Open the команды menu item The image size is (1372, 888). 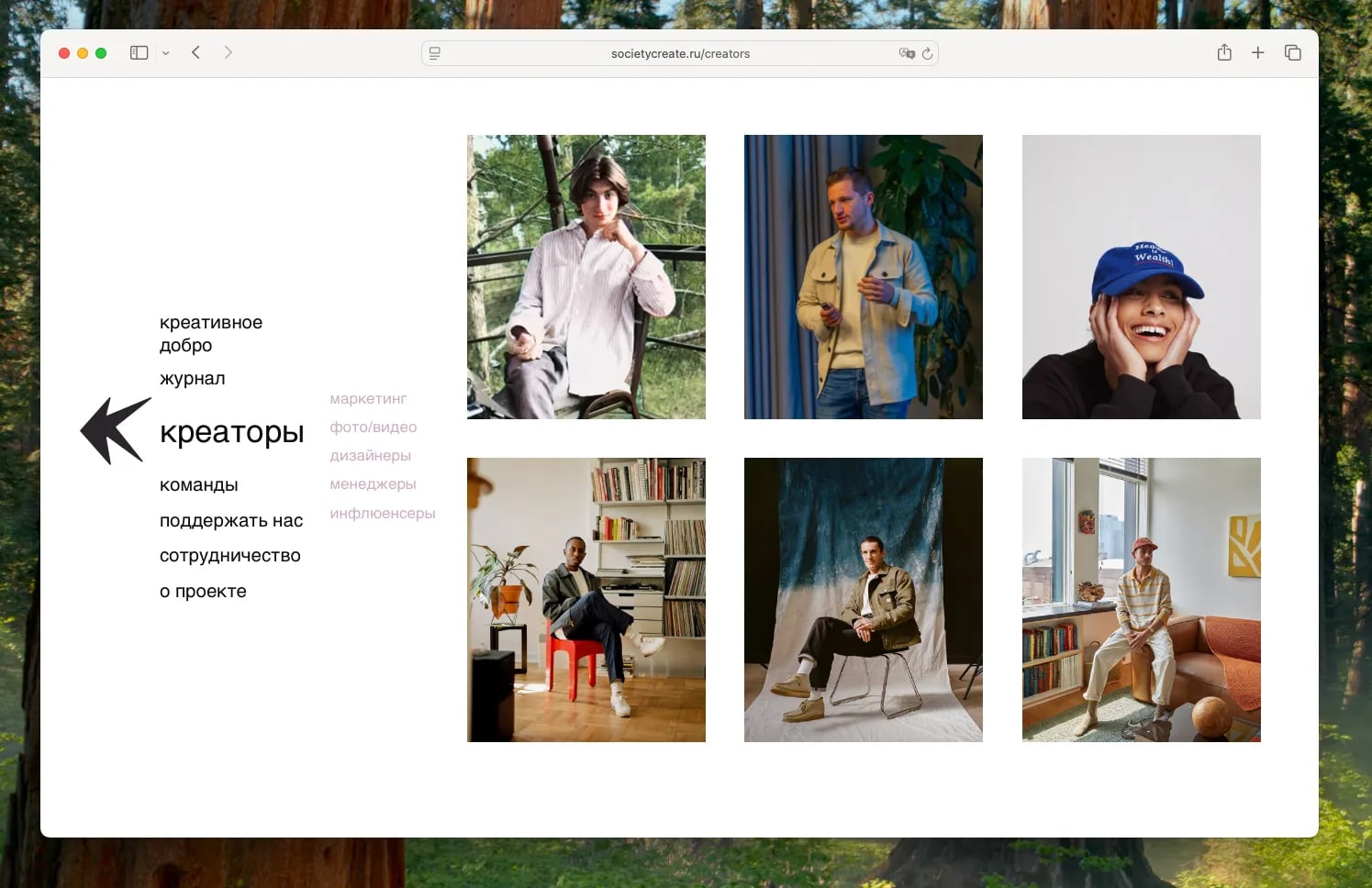(198, 484)
